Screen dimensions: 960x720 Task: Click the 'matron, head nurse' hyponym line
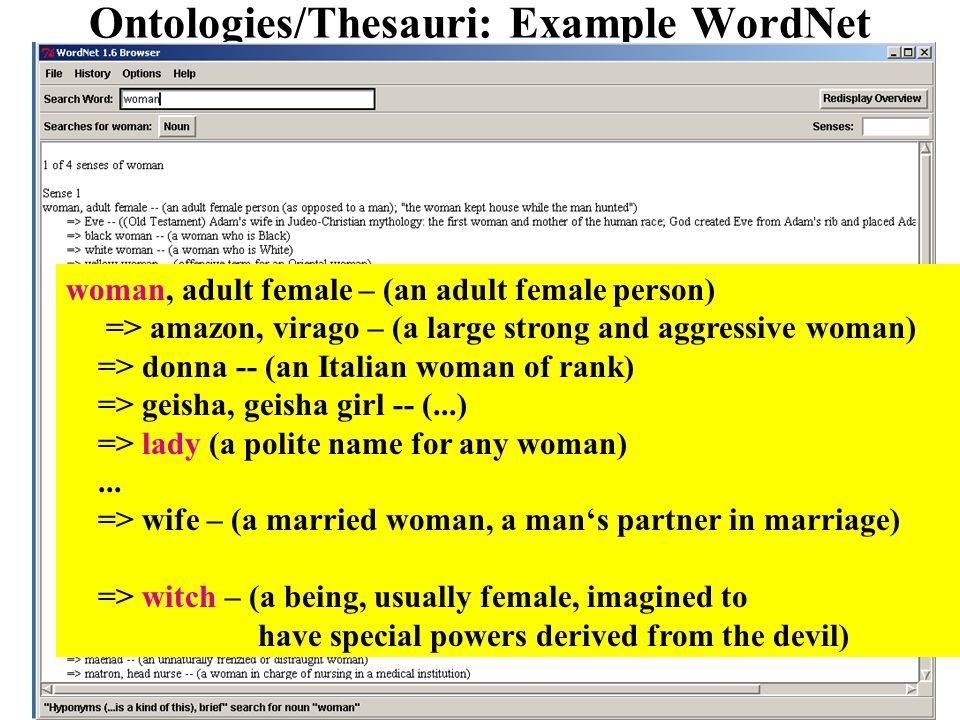tap(268, 673)
